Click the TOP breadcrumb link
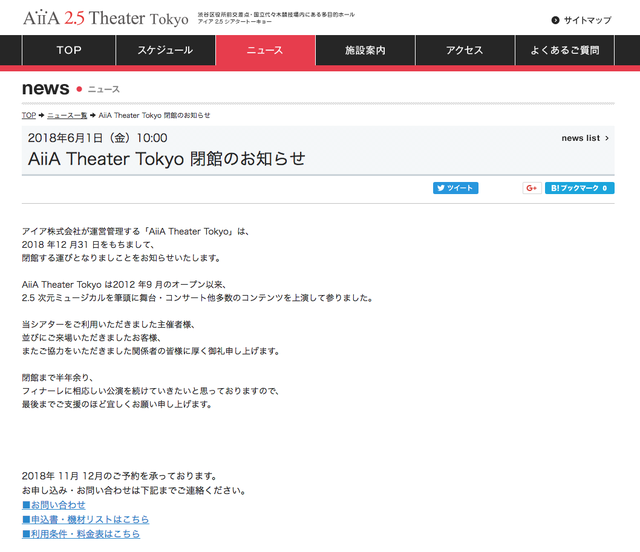This screenshot has width=640, height=552. coord(29,115)
